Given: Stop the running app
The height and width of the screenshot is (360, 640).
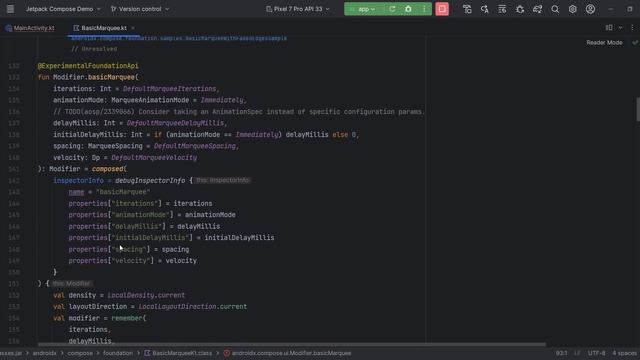Looking at the screenshot, I should (x=442, y=9).
